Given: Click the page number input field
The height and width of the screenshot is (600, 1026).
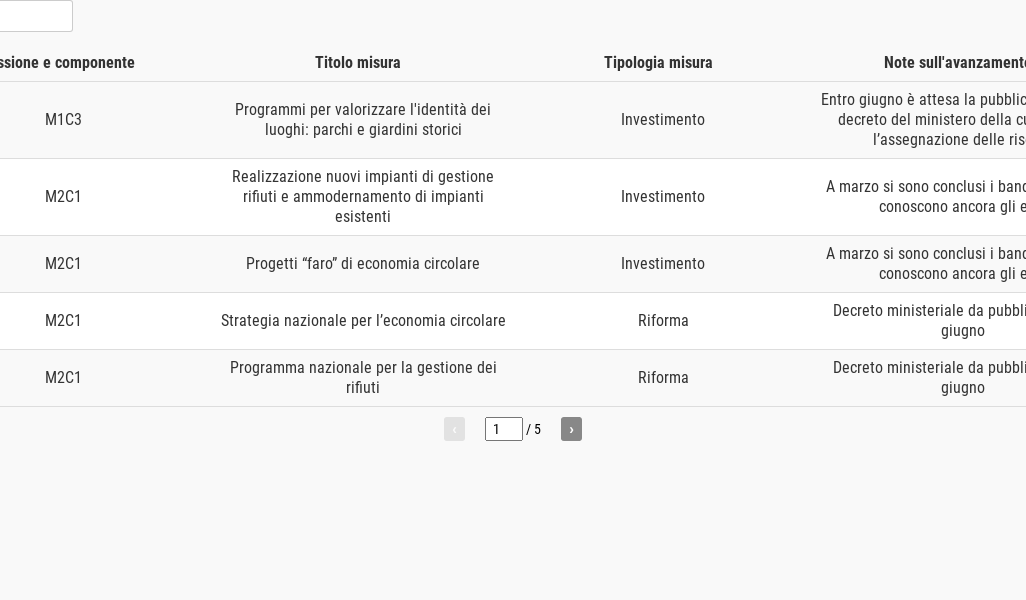Looking at the screenshot, I should tap(503, 429).
